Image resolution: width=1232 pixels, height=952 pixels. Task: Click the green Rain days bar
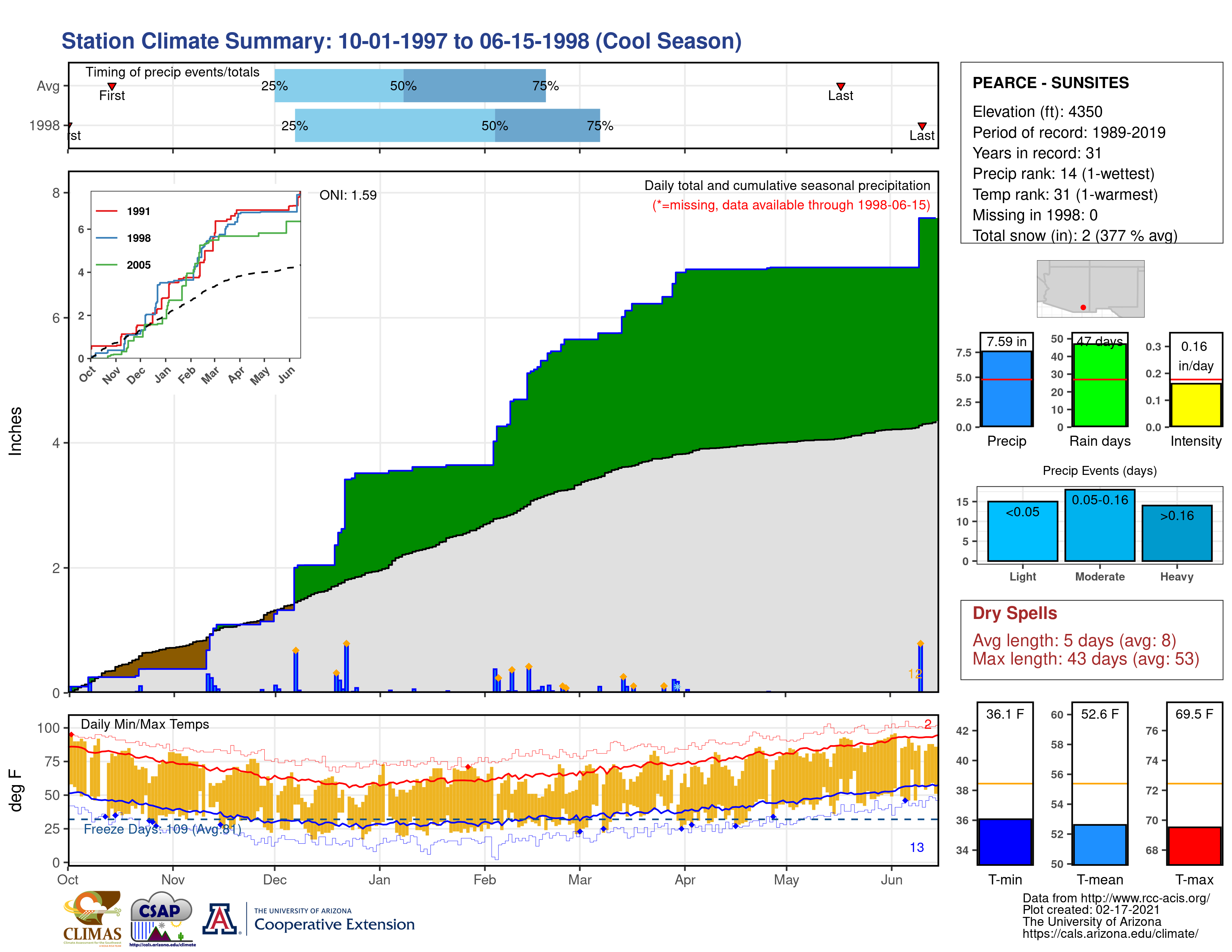pos(1099,385)
